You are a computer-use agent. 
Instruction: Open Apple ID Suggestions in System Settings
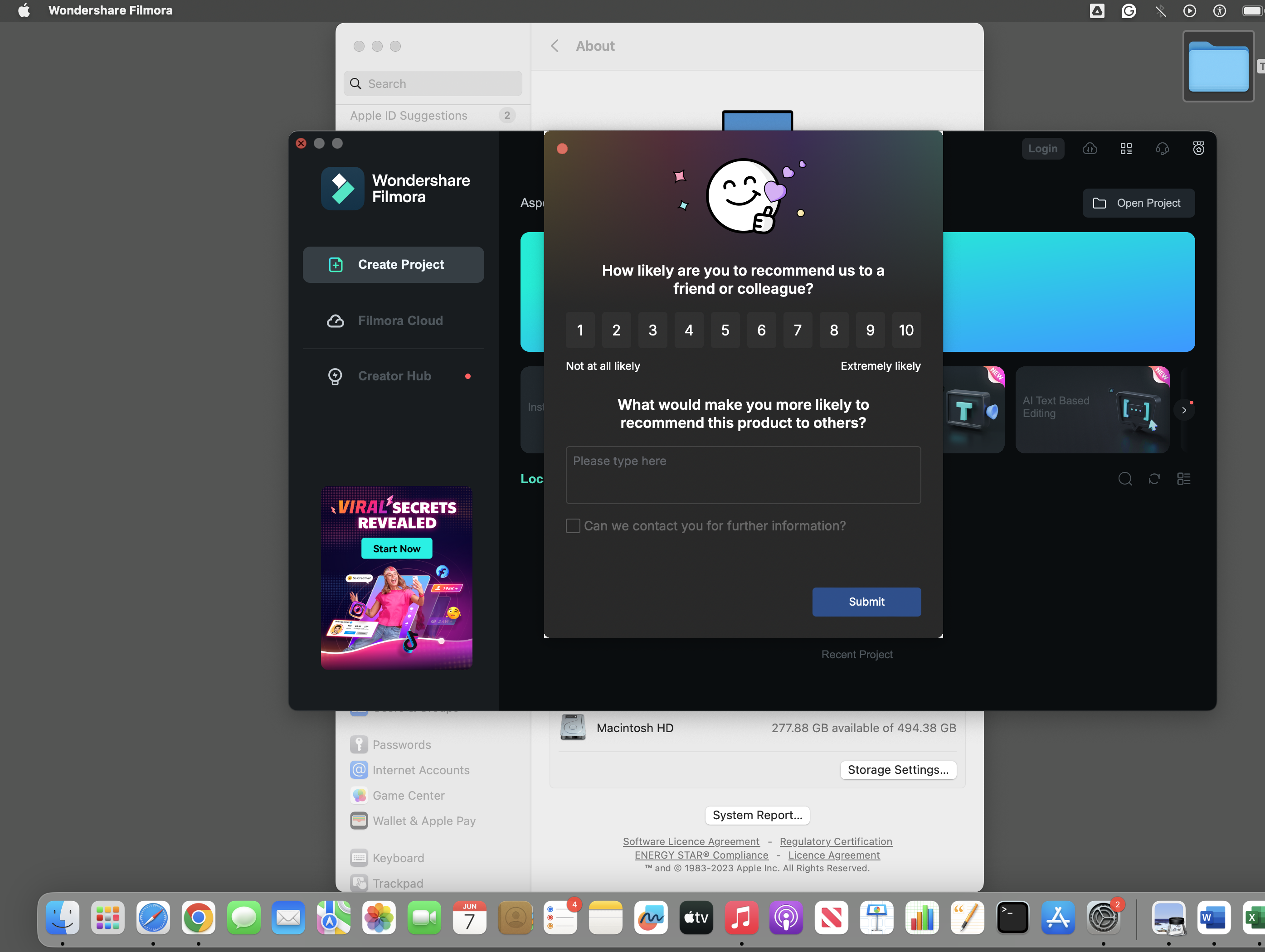[x=433, y=116]
